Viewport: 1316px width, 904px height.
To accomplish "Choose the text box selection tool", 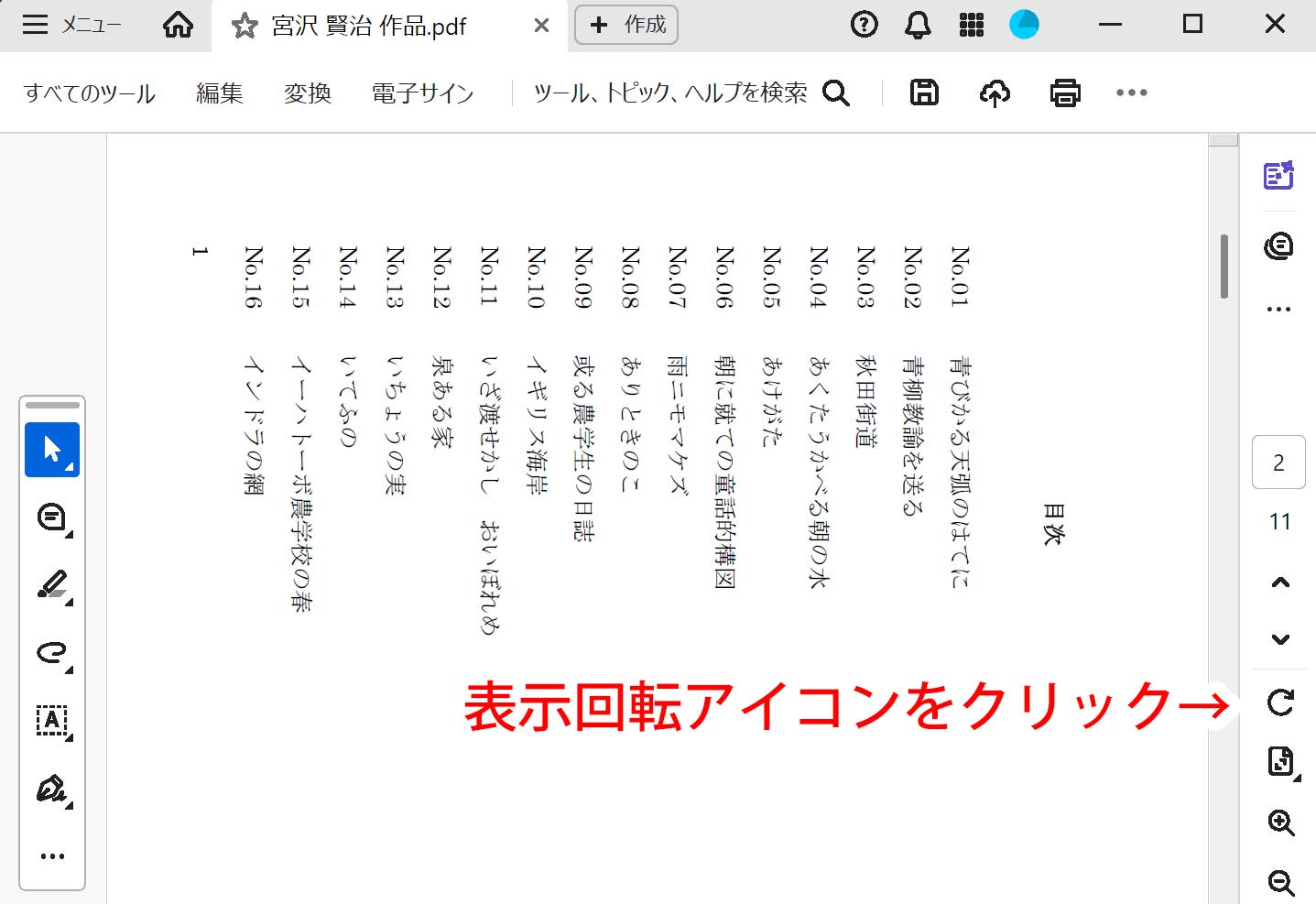I will coord(51,721).
